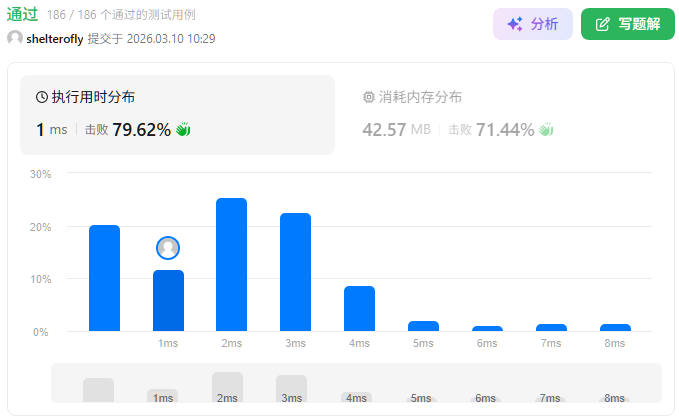This screenshot has width=679, height=420.
Task: Click the chip icon beside 消耗内存分布
Action: [369, 98]
